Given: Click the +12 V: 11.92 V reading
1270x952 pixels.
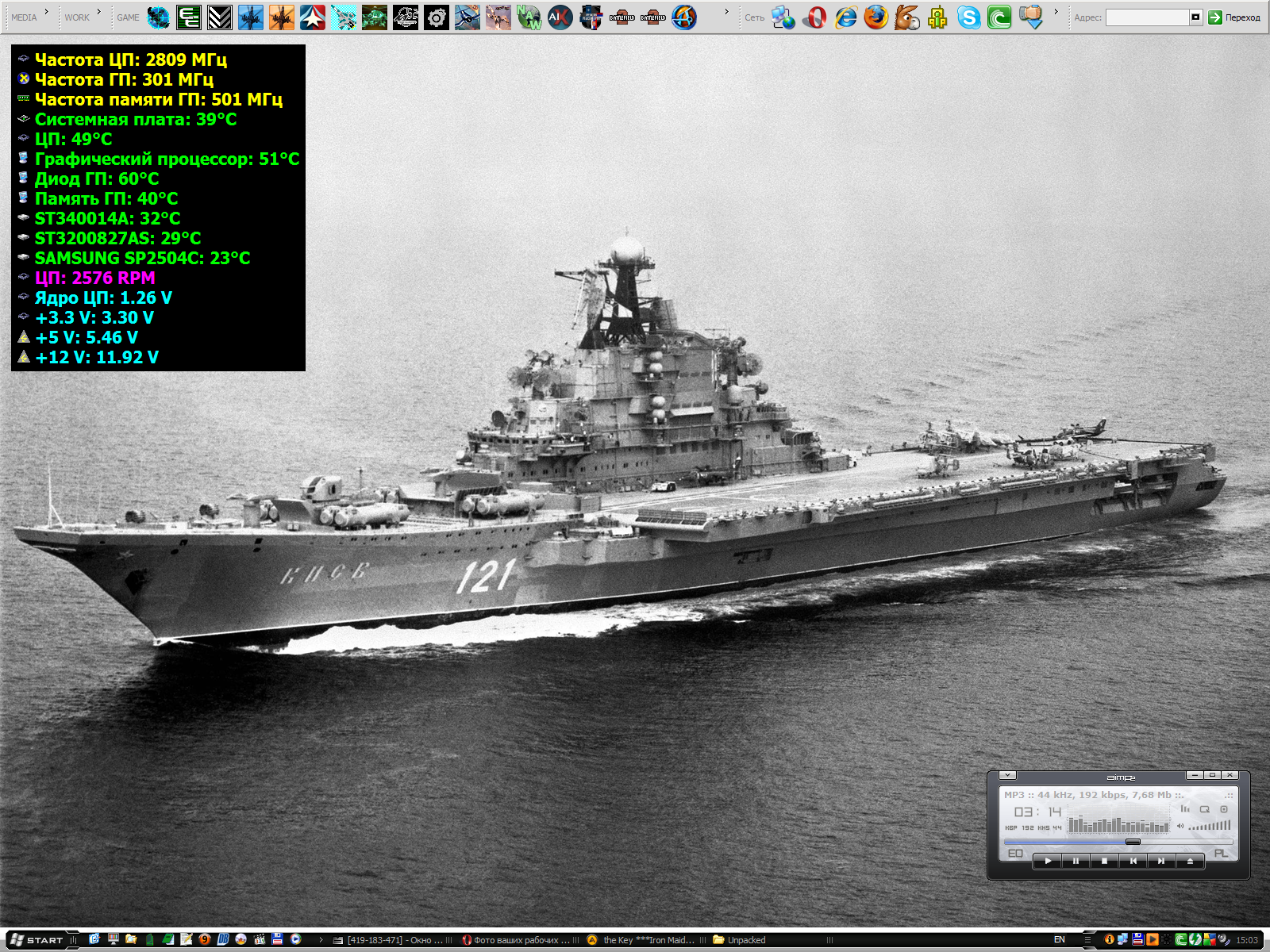Looking at the screenshot, I should click(97, 357).
